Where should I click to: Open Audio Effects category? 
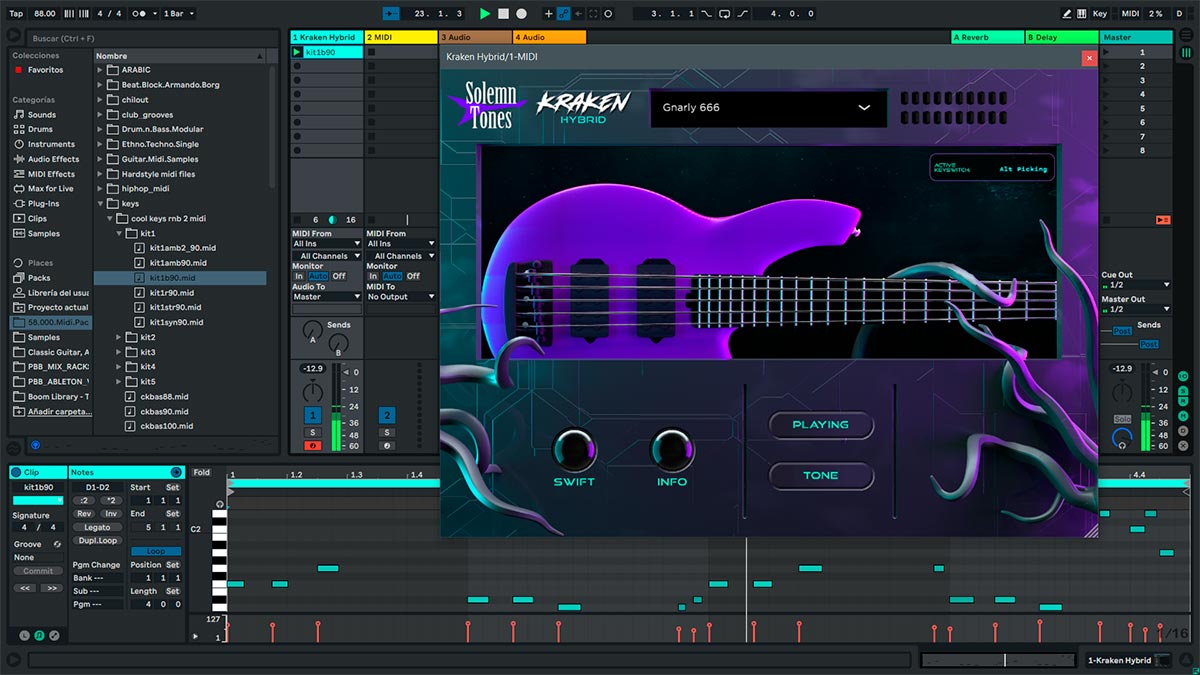53,159
